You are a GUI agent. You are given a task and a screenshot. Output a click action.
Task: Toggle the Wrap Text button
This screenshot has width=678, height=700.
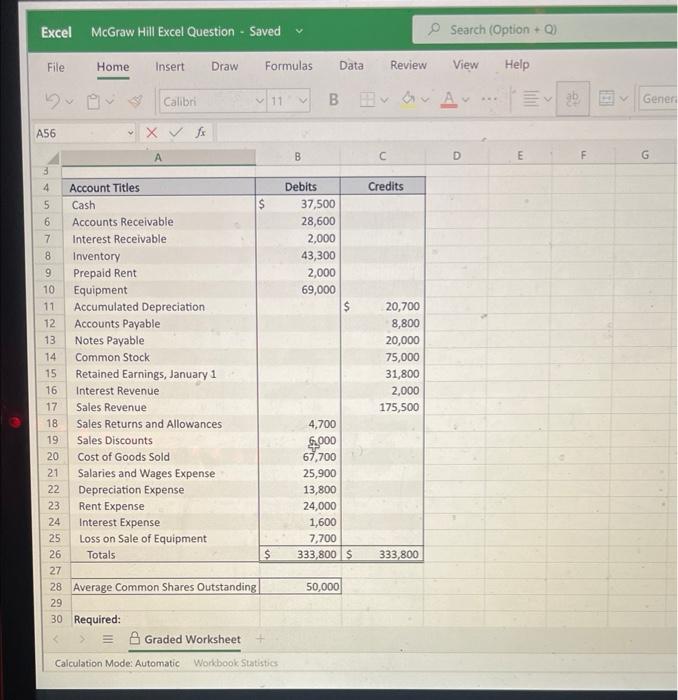pos(572,98)
